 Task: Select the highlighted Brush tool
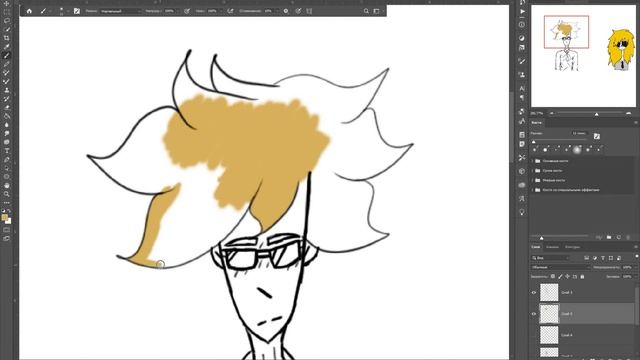point(7,56)
